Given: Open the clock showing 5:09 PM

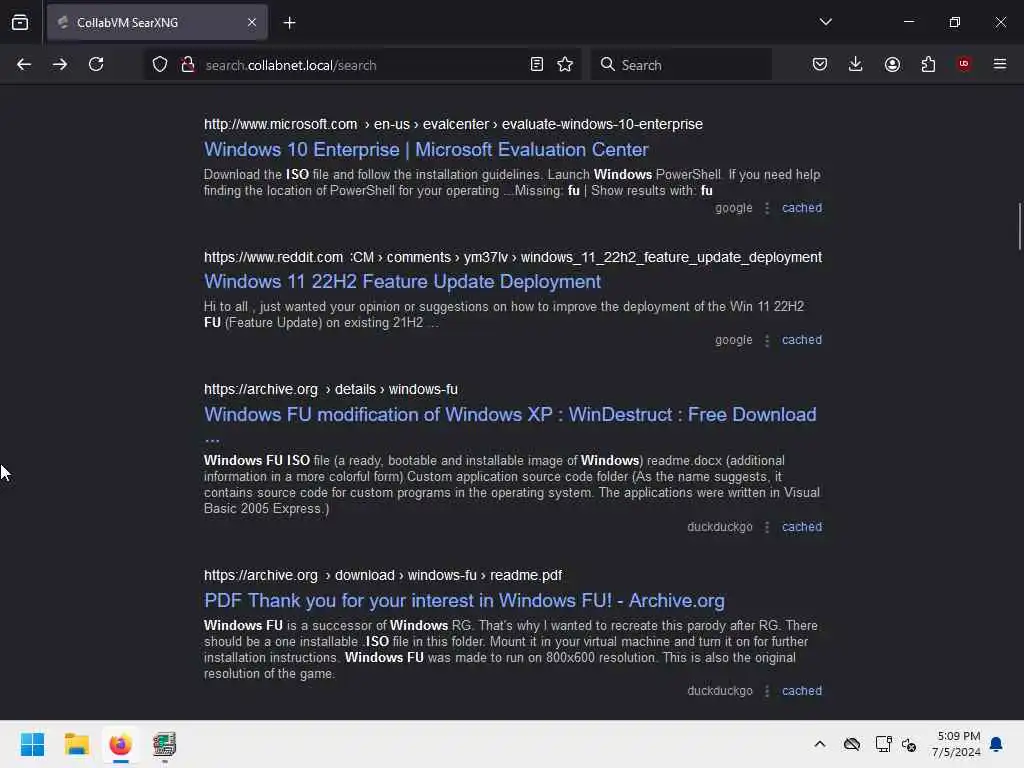Looking at the screenshot, I should point(955,744).
